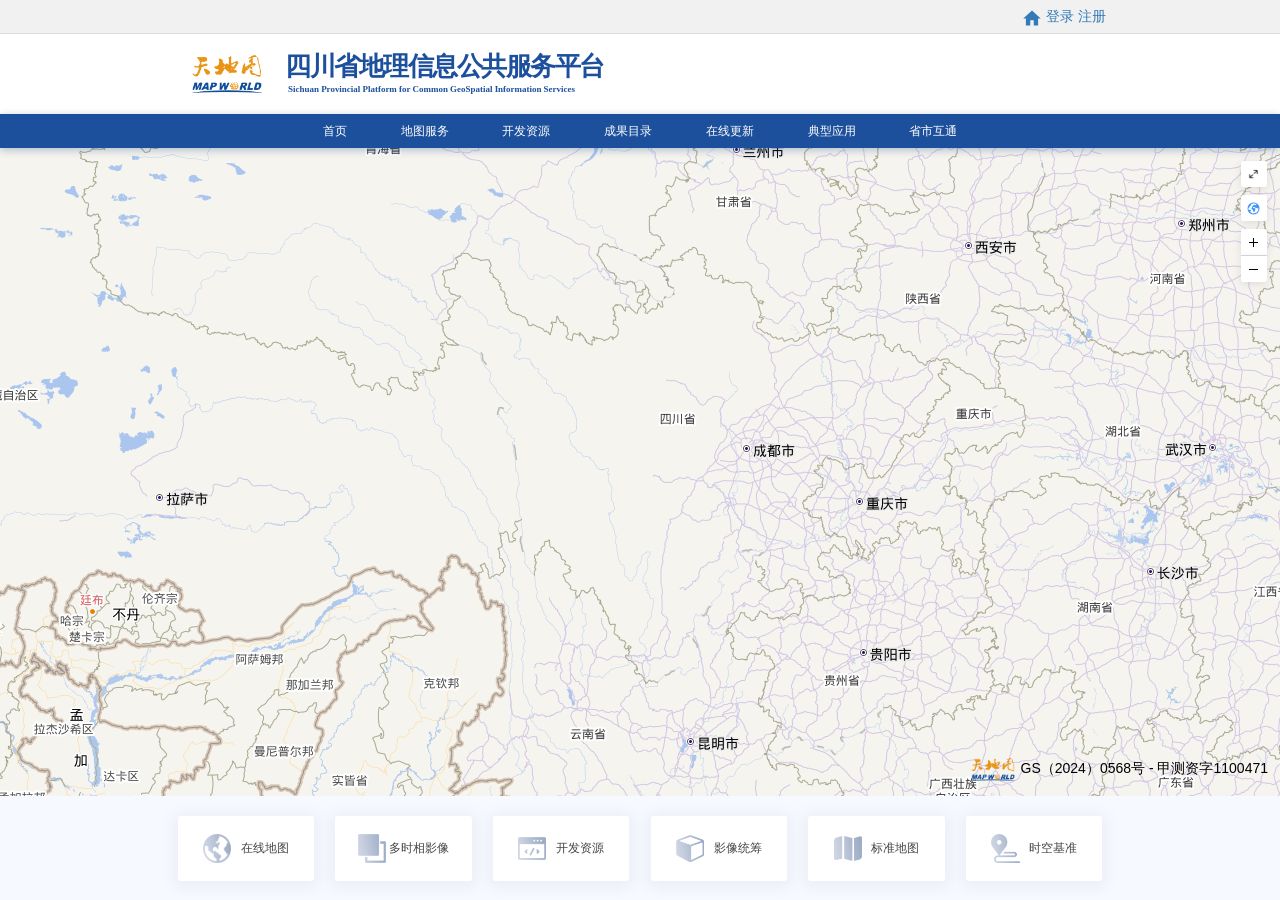Click the 天地图 logo on map corner
Viewport: 1280px width, 900px height.
point(993,769)
